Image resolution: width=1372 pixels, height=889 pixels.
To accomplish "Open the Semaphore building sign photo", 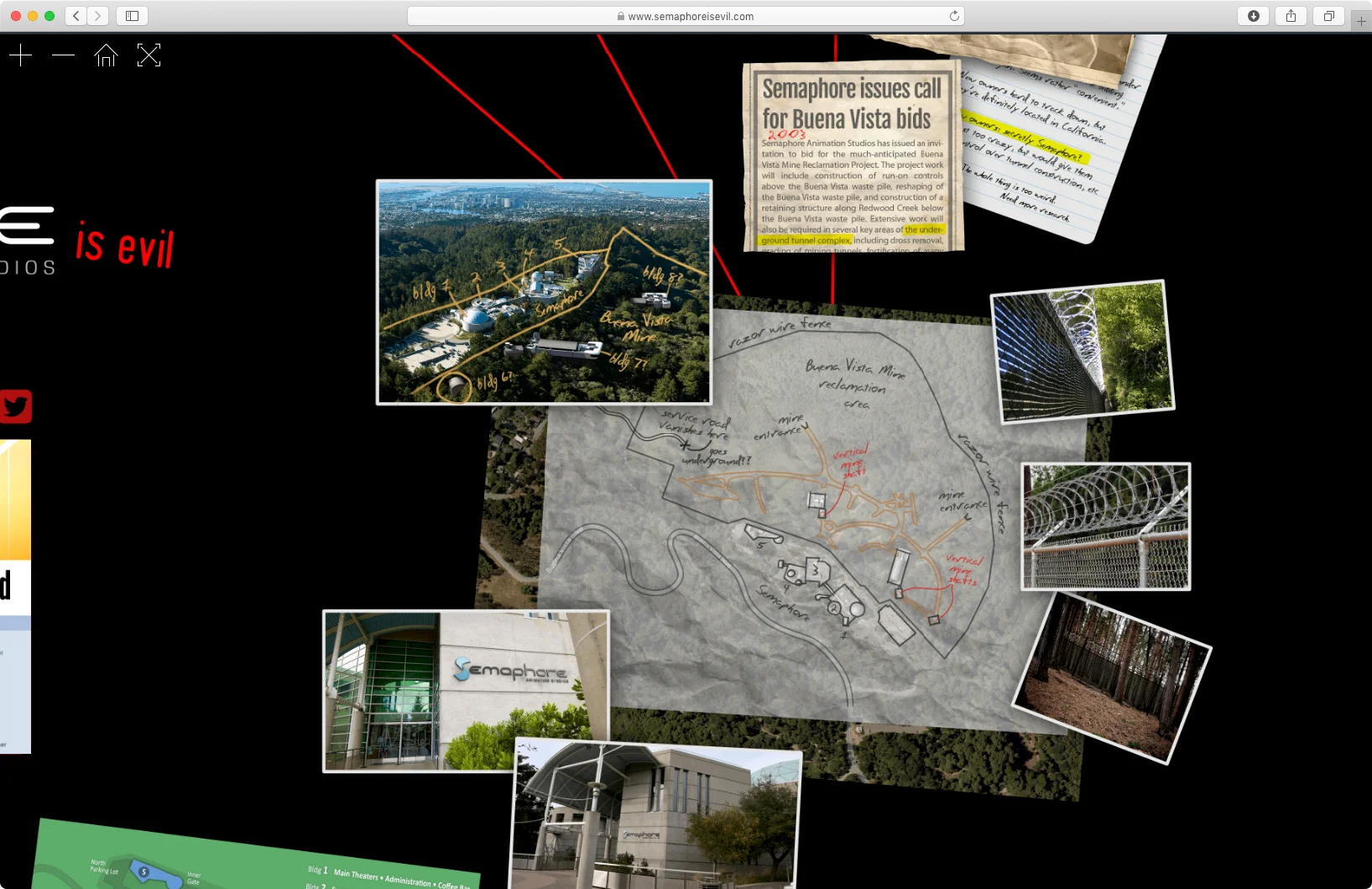I will tap(466, 691).
